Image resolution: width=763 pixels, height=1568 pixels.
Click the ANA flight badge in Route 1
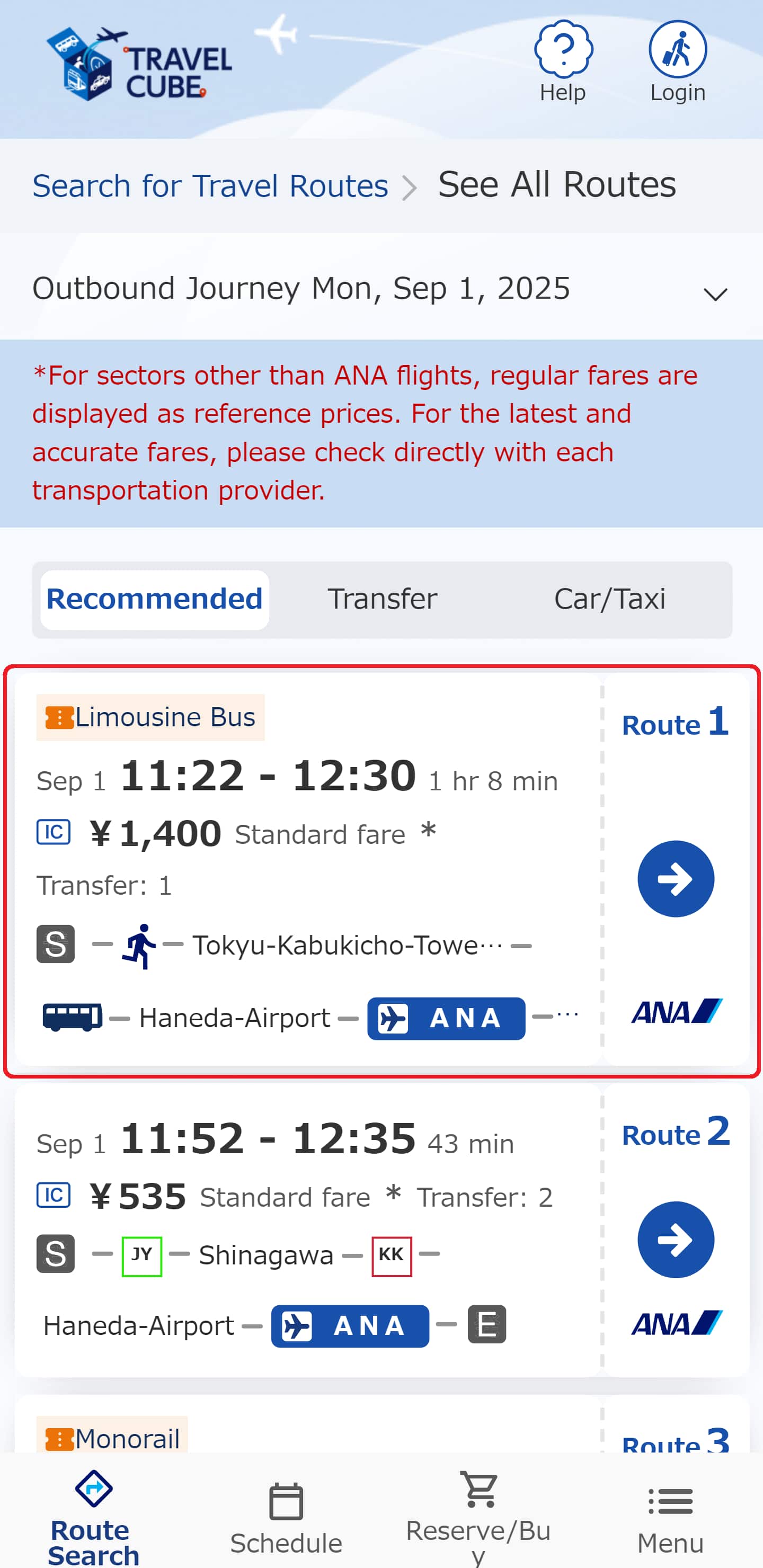coord(446,1018)
